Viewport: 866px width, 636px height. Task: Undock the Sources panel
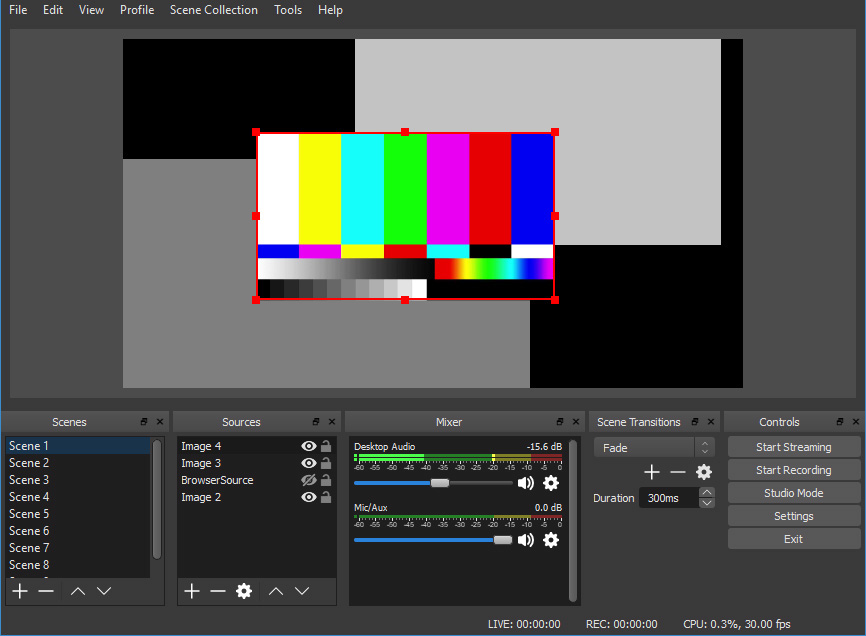[316, 422]
